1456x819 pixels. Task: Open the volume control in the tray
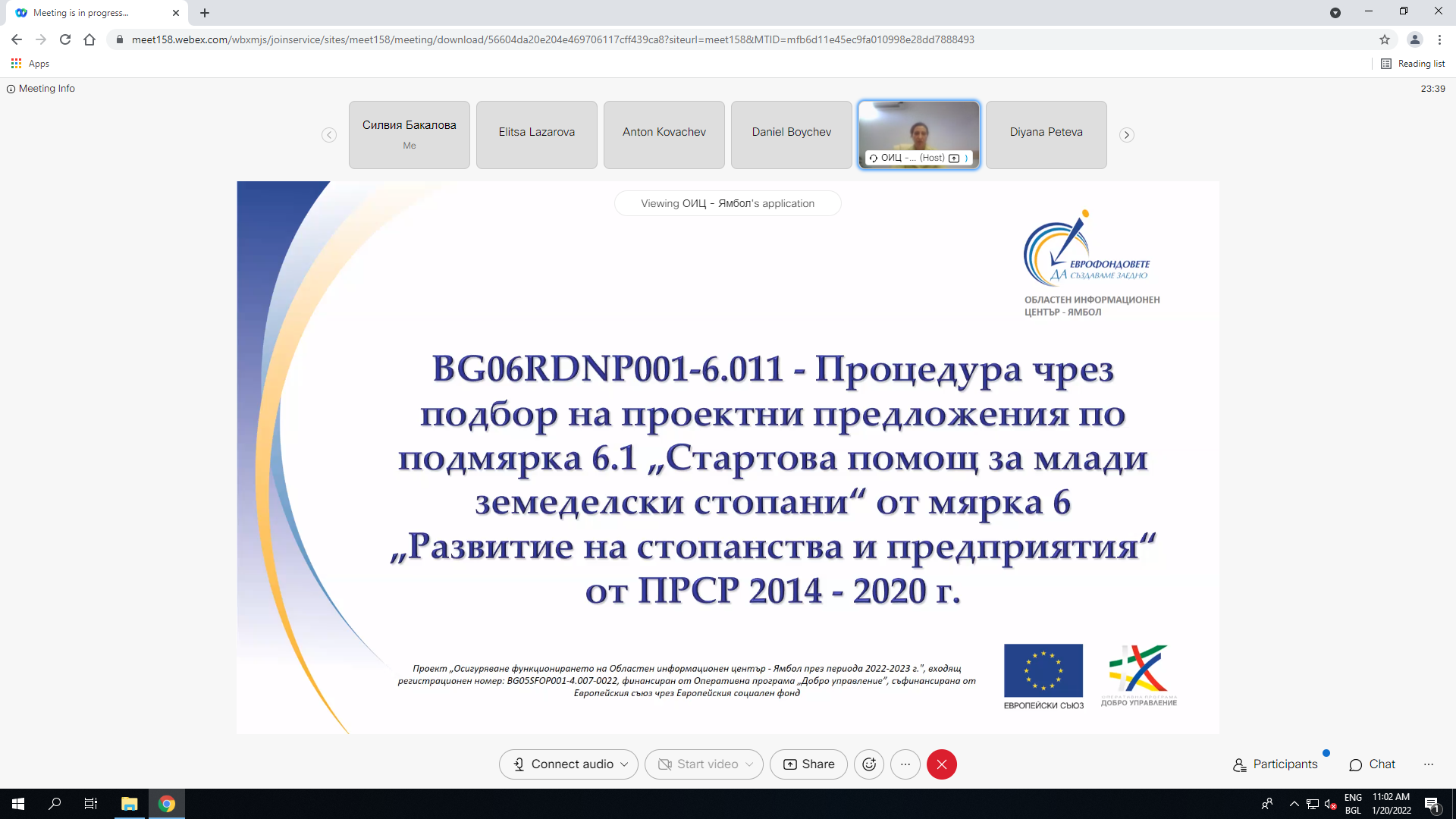tap(1330, 805)
